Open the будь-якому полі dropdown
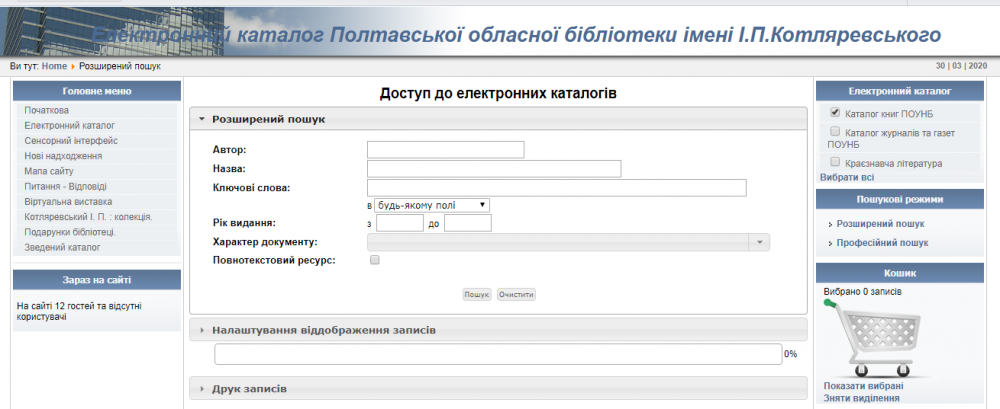The width and height of the screenshot is (1000, 409). click(432, 205)
